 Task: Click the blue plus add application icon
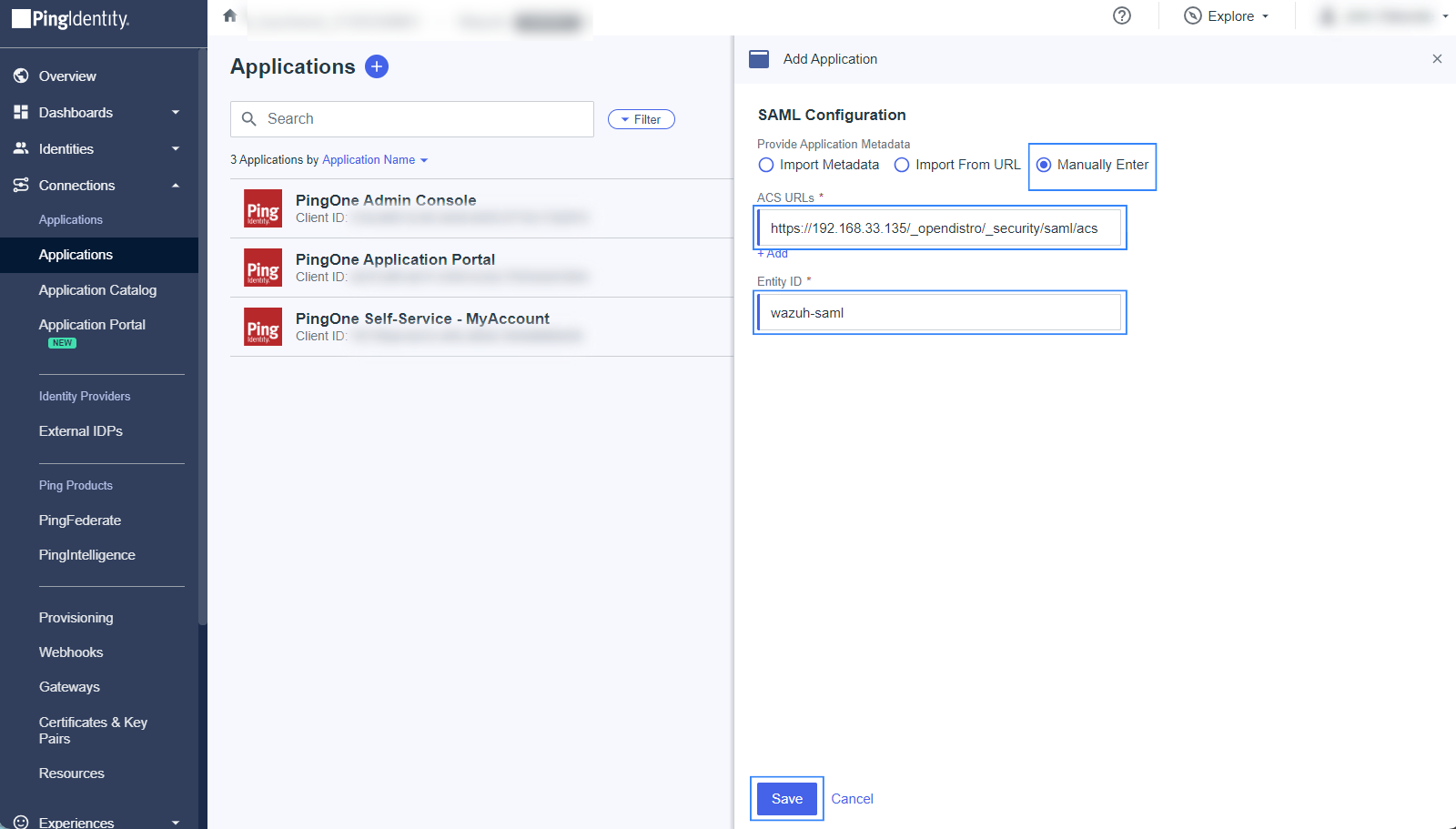377,66
